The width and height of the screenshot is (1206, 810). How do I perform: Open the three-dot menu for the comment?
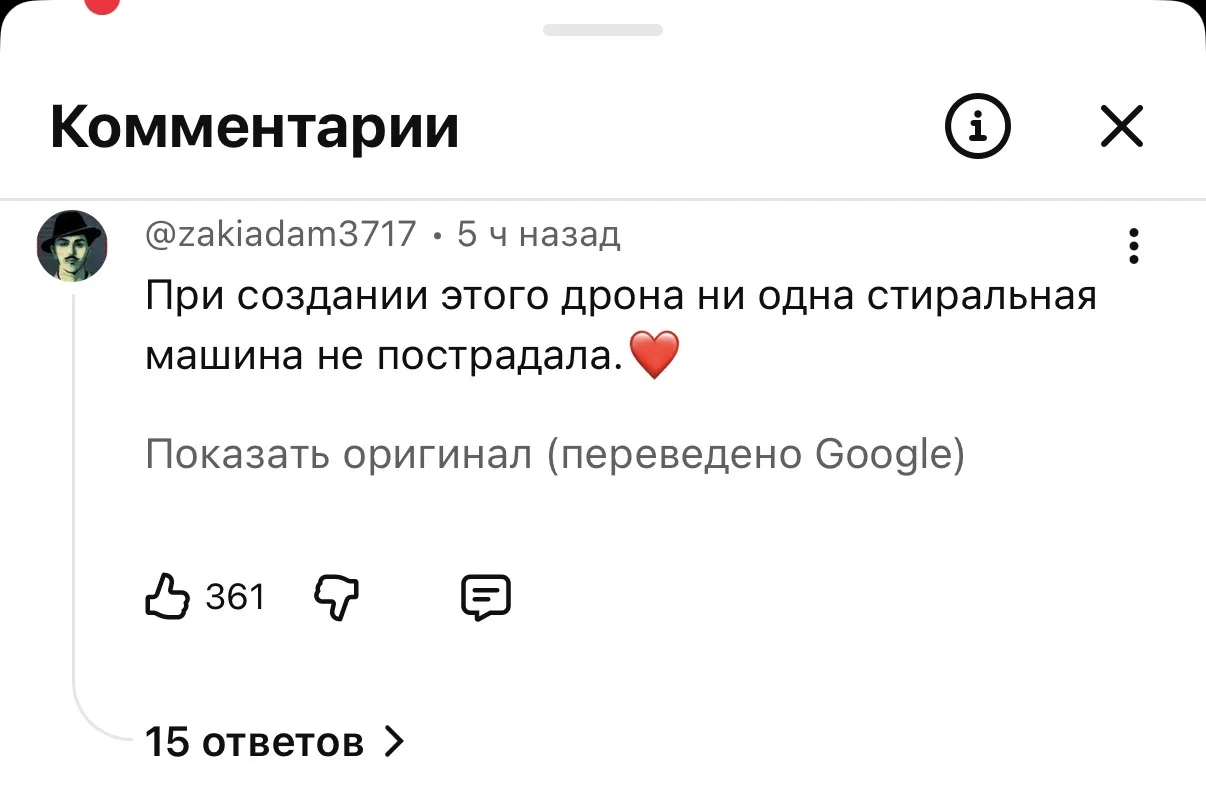(x=1133, y=246)
